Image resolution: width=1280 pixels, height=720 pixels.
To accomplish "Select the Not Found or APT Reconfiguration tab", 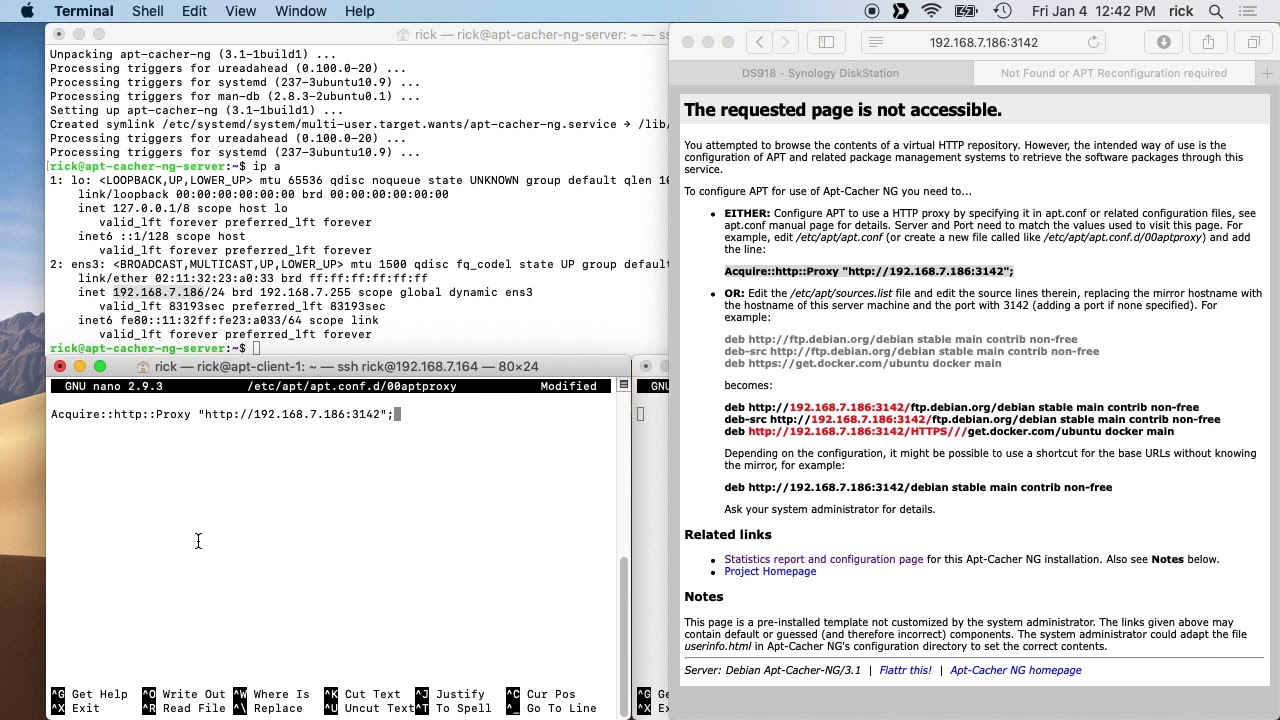I will tap(1113, 73).
